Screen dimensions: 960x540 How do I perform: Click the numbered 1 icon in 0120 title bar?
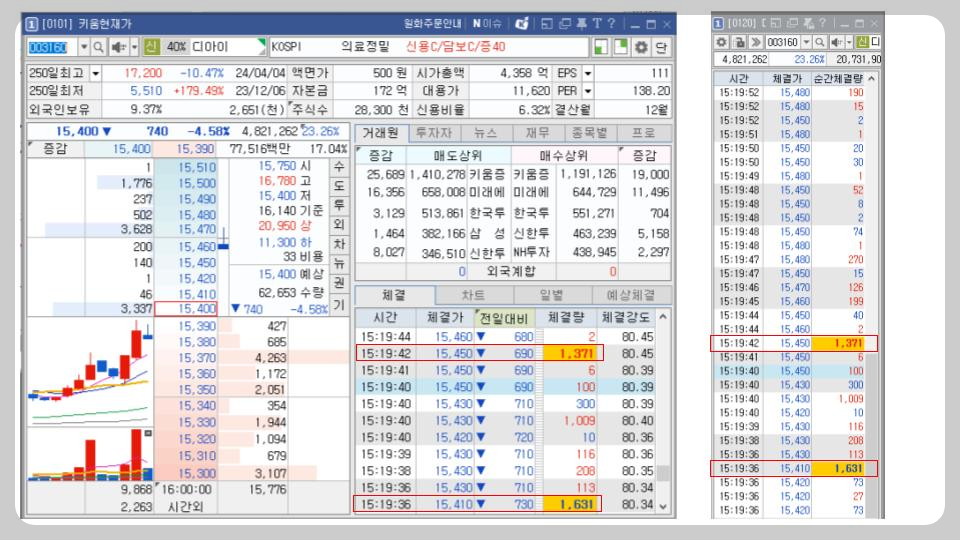pos(719,24)
